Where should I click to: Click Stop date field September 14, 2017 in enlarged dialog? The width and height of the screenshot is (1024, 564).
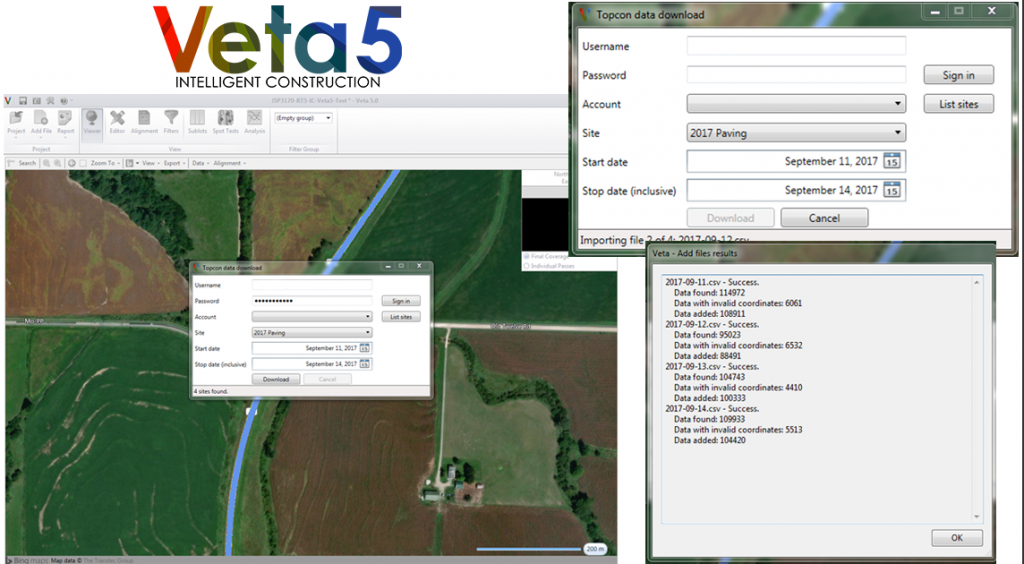pos(796,190)
